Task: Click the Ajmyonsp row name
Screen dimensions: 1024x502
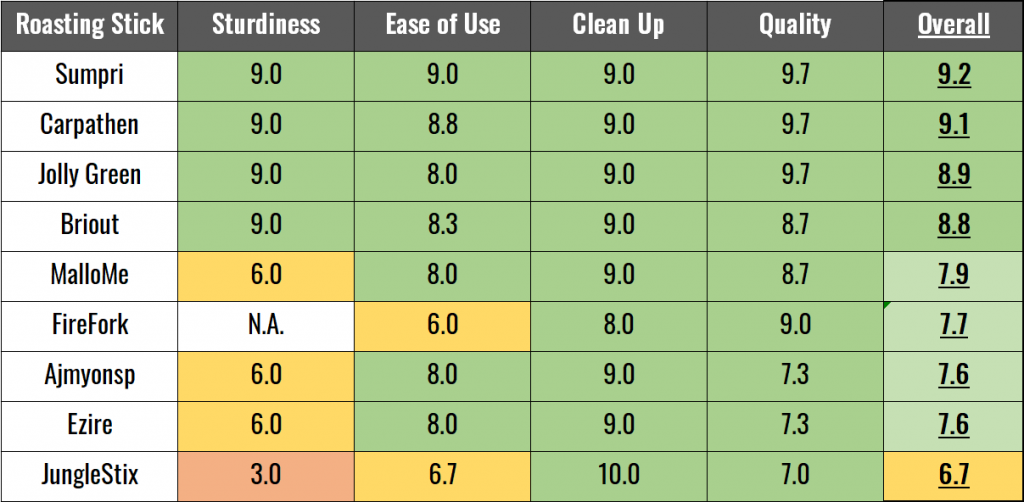Action: (89, 377)
